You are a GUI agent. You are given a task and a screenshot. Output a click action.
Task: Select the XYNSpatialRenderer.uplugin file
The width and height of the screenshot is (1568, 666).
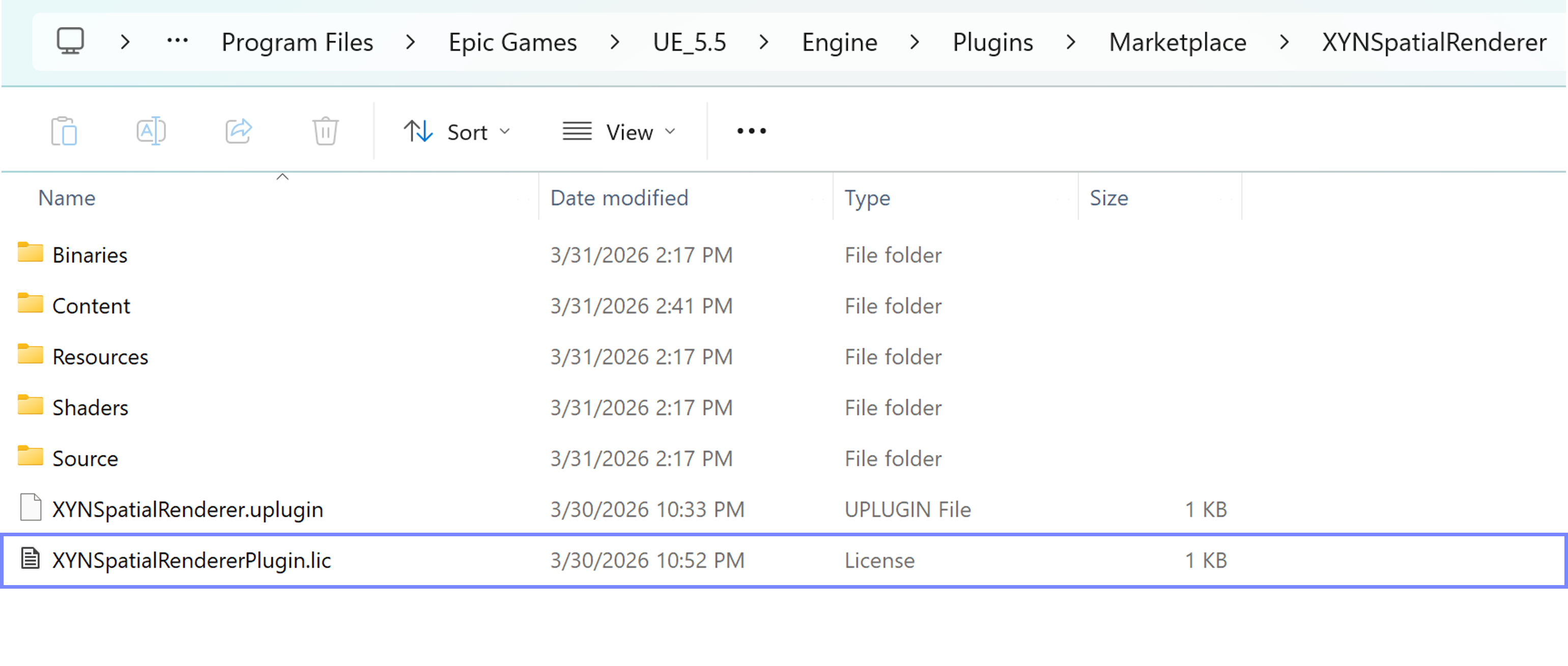[x=187, y=509]
